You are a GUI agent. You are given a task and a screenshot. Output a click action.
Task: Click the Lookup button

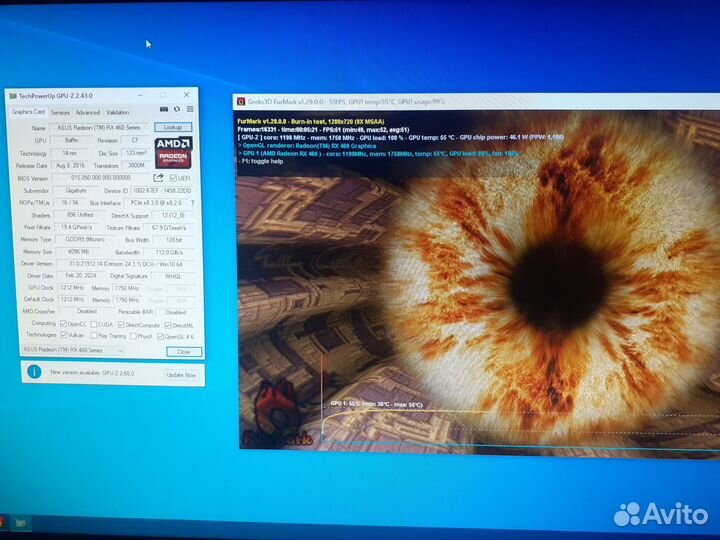[173, 127]
